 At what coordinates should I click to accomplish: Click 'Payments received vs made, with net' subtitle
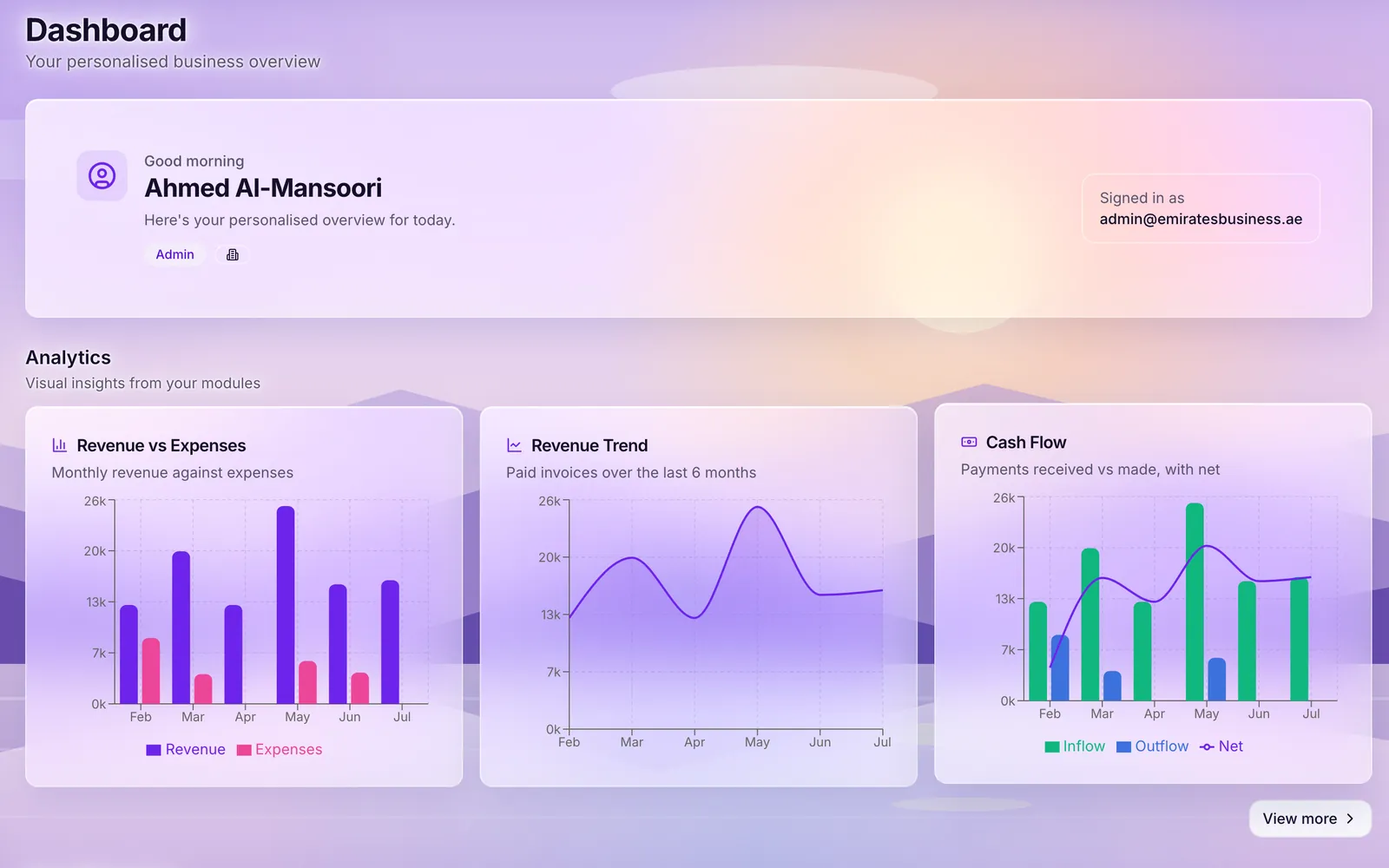(x=1090, y=470)
